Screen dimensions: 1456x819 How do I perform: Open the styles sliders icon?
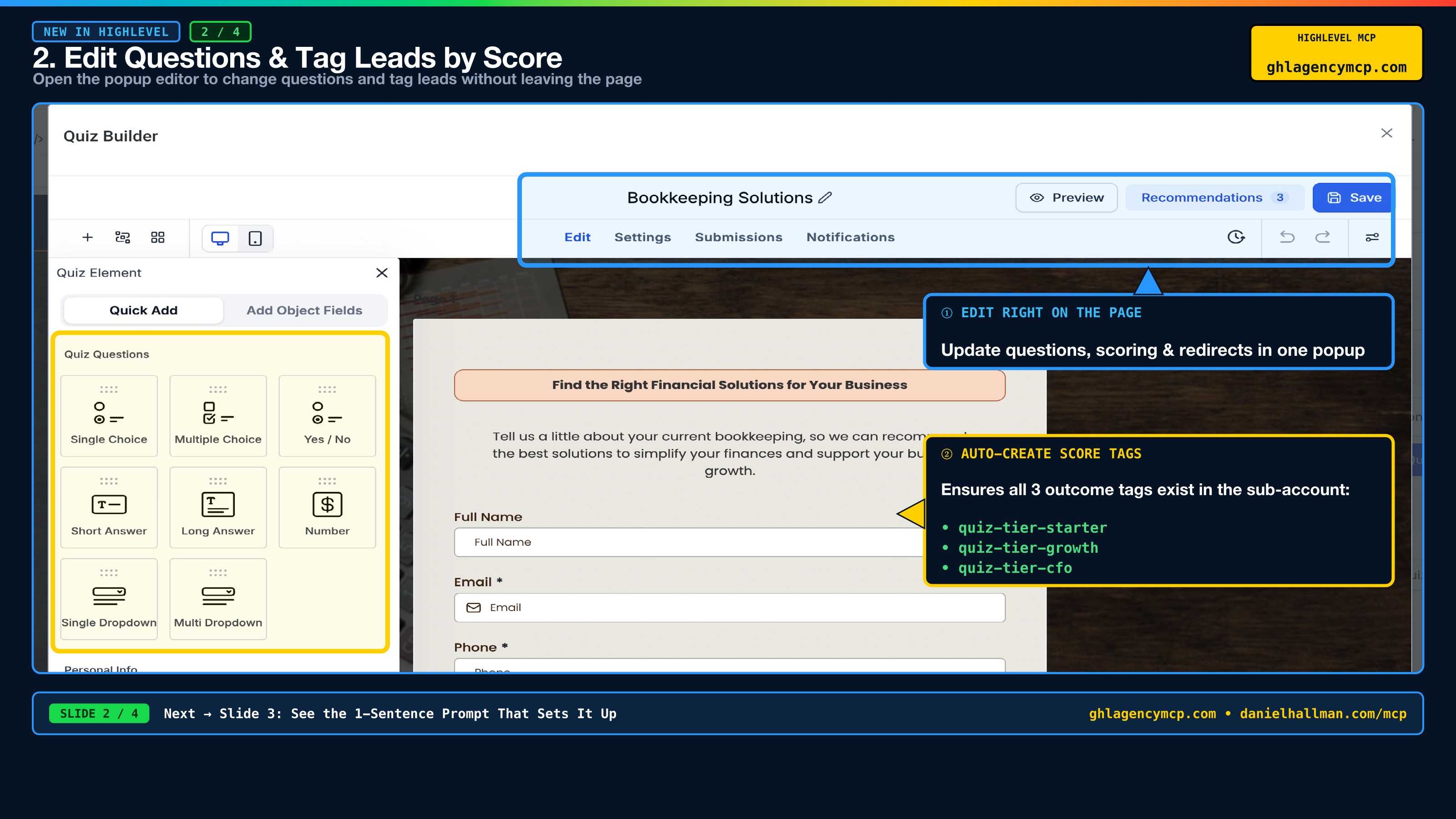click(x=1372, y=237)
